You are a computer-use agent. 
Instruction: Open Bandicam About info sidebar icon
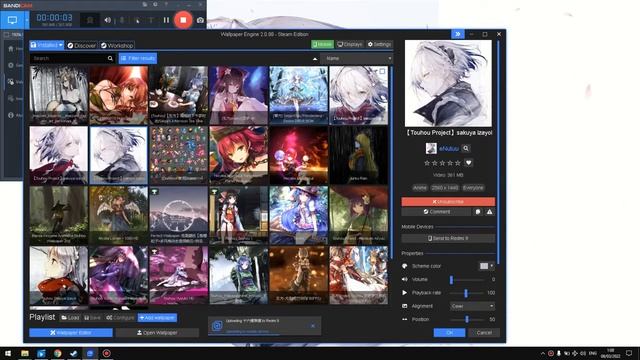11,115
